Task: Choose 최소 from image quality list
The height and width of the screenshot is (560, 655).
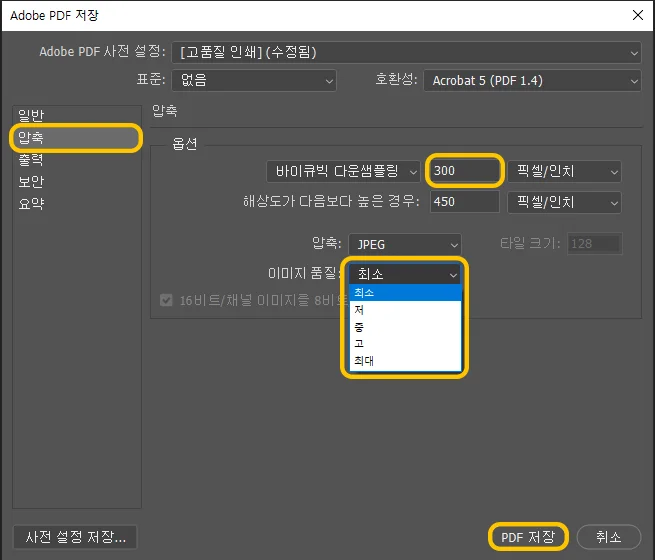Action: coord(405,293)
